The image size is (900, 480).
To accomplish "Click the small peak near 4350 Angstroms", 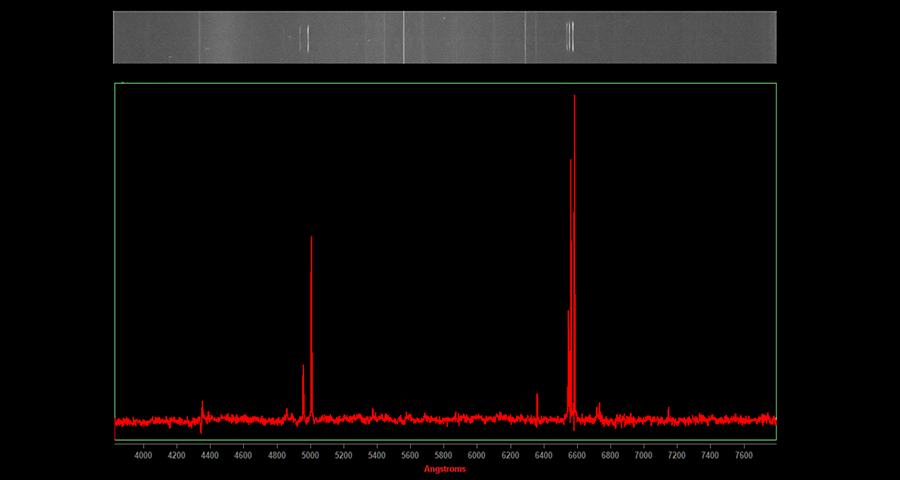I will [202, 403].
